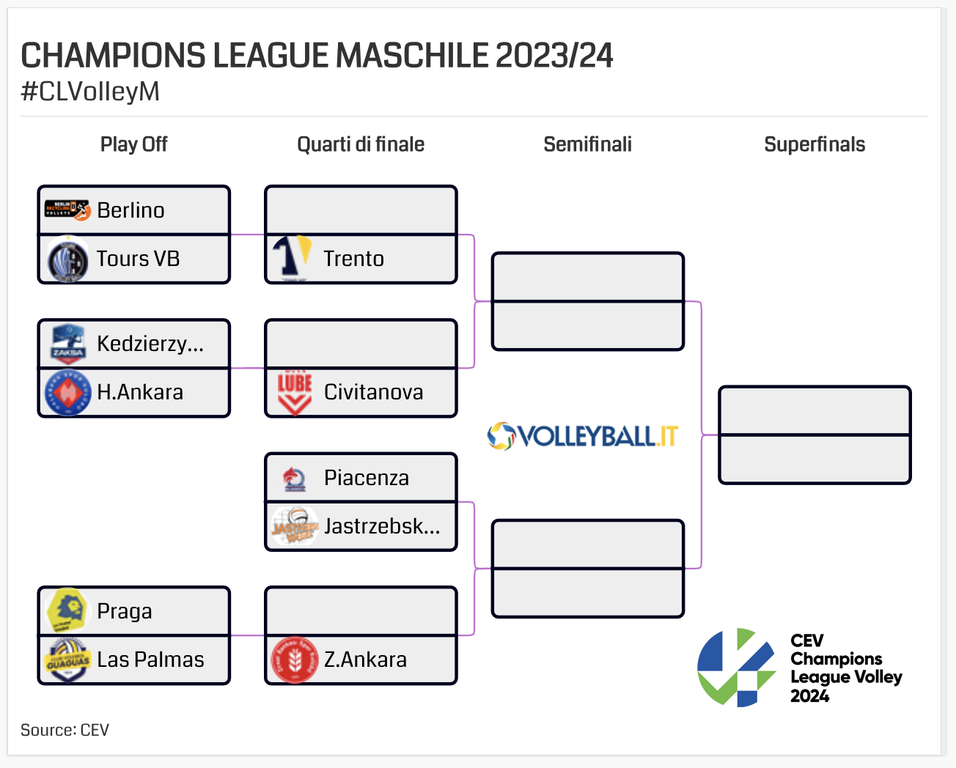956x768 pixels.
Task: Select the Praga lion logo
Action: (68, 610)
